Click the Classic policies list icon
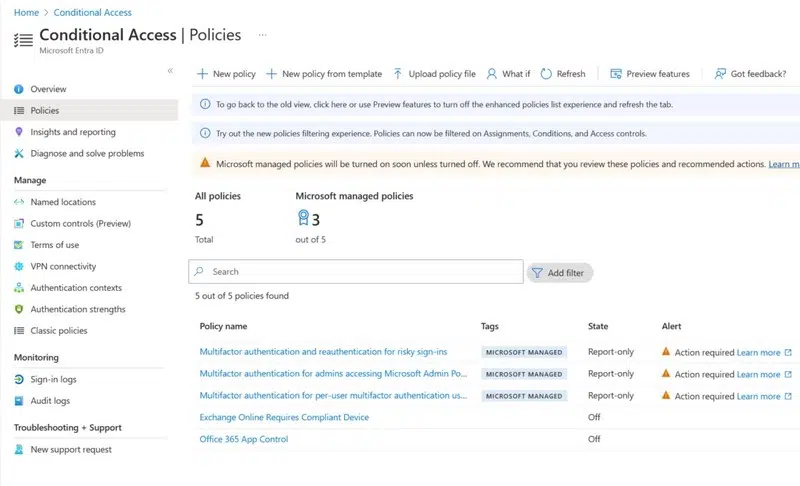 [x=19, y=330]
